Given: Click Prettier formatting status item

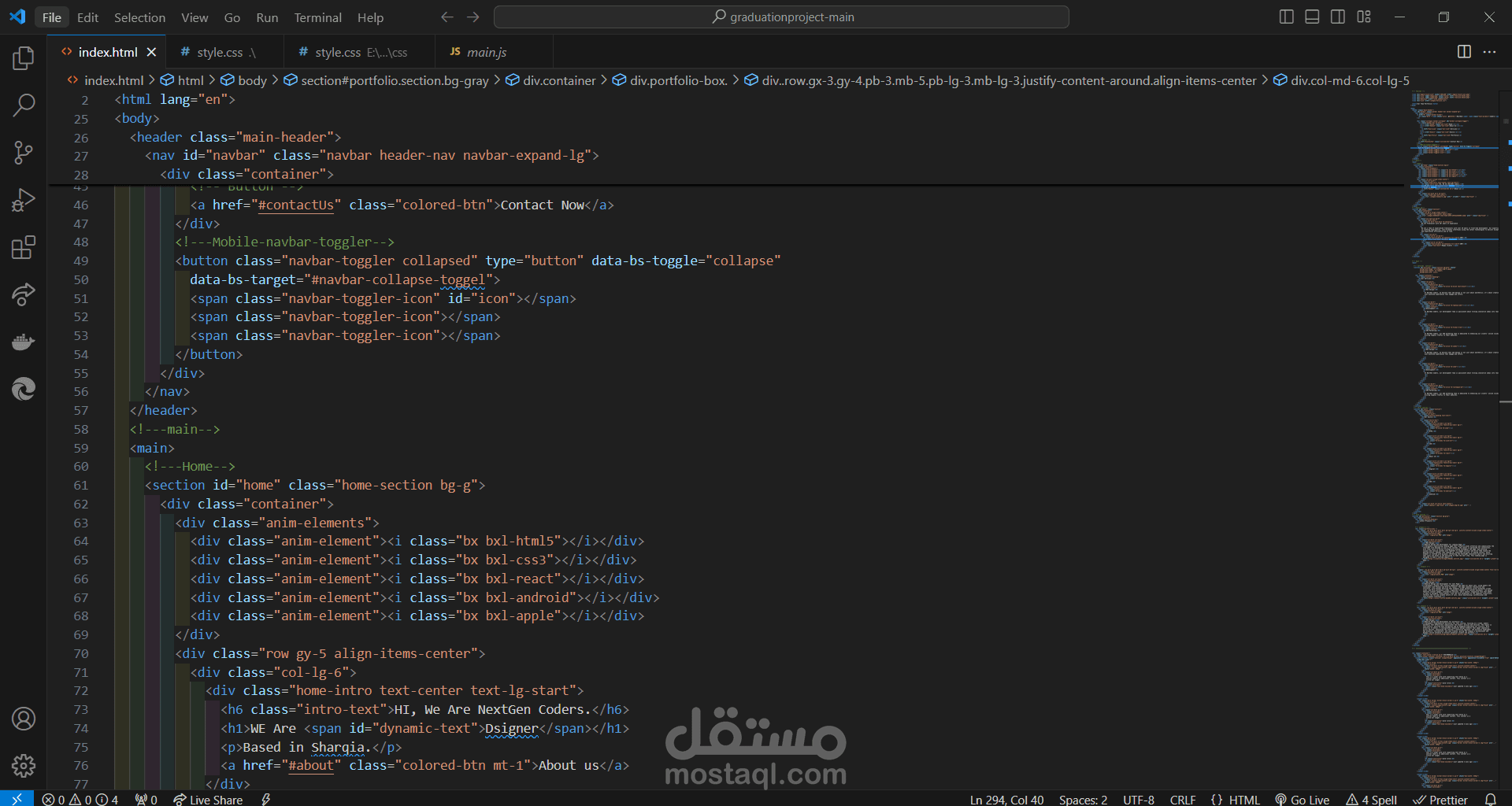Looking at the screenshot, I should click(1440, 799).
